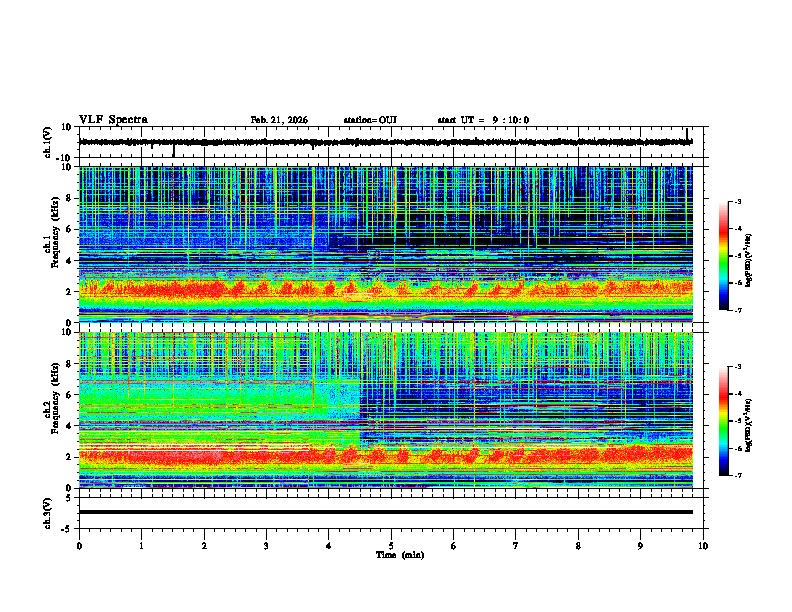Screen dimensions: 792x612
Task: Click time axis tick label "0"
Action: [79, 546]
